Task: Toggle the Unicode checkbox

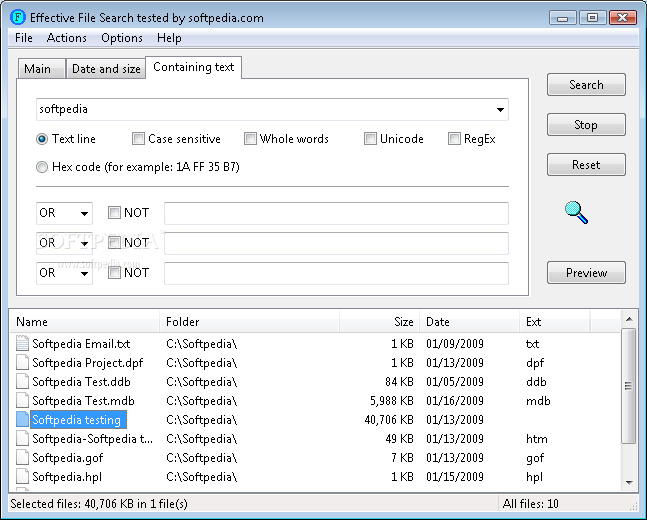Action: click(x=370, y=139)
